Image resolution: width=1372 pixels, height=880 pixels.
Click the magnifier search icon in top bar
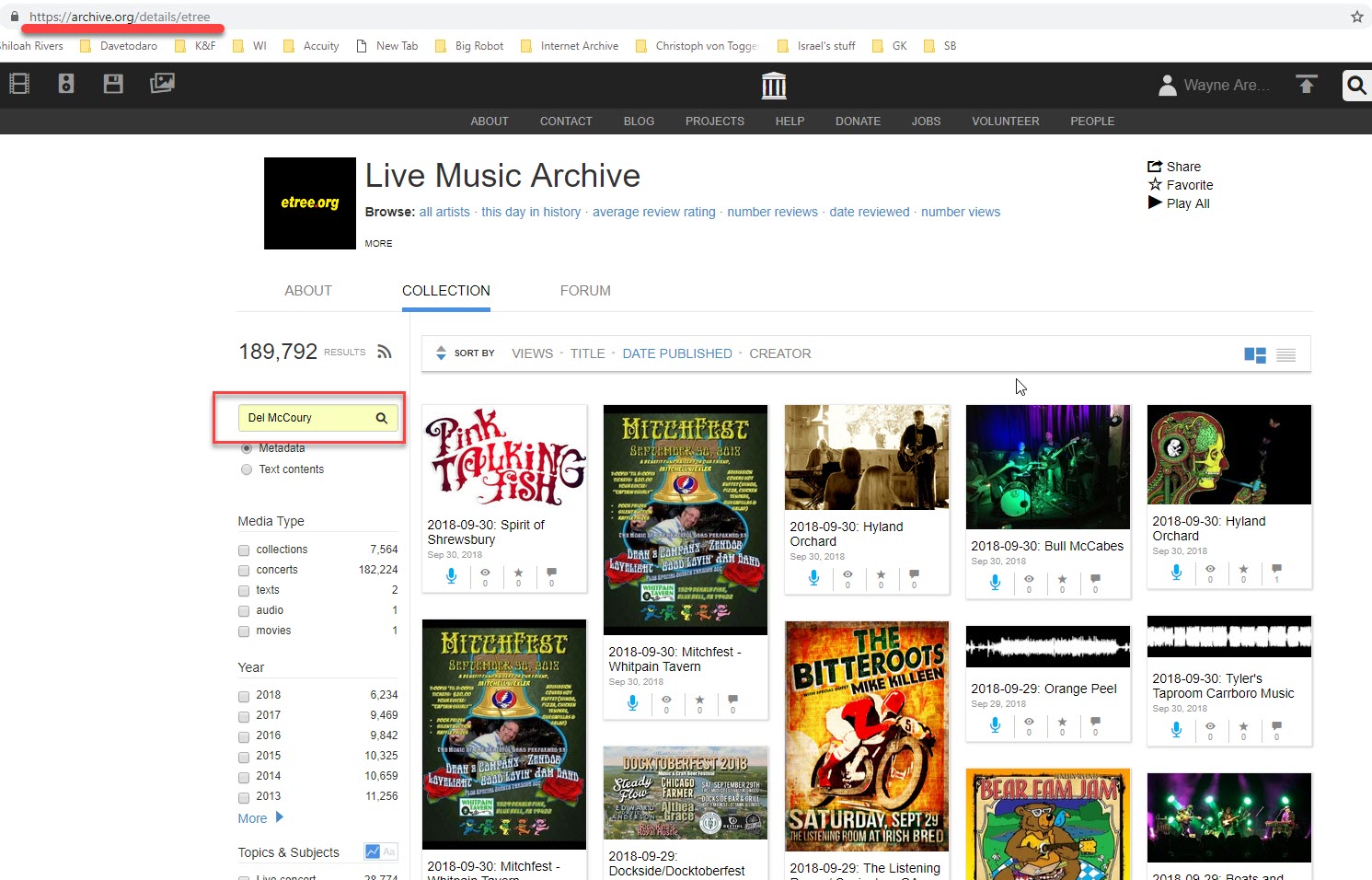(x=1356, y=86)
